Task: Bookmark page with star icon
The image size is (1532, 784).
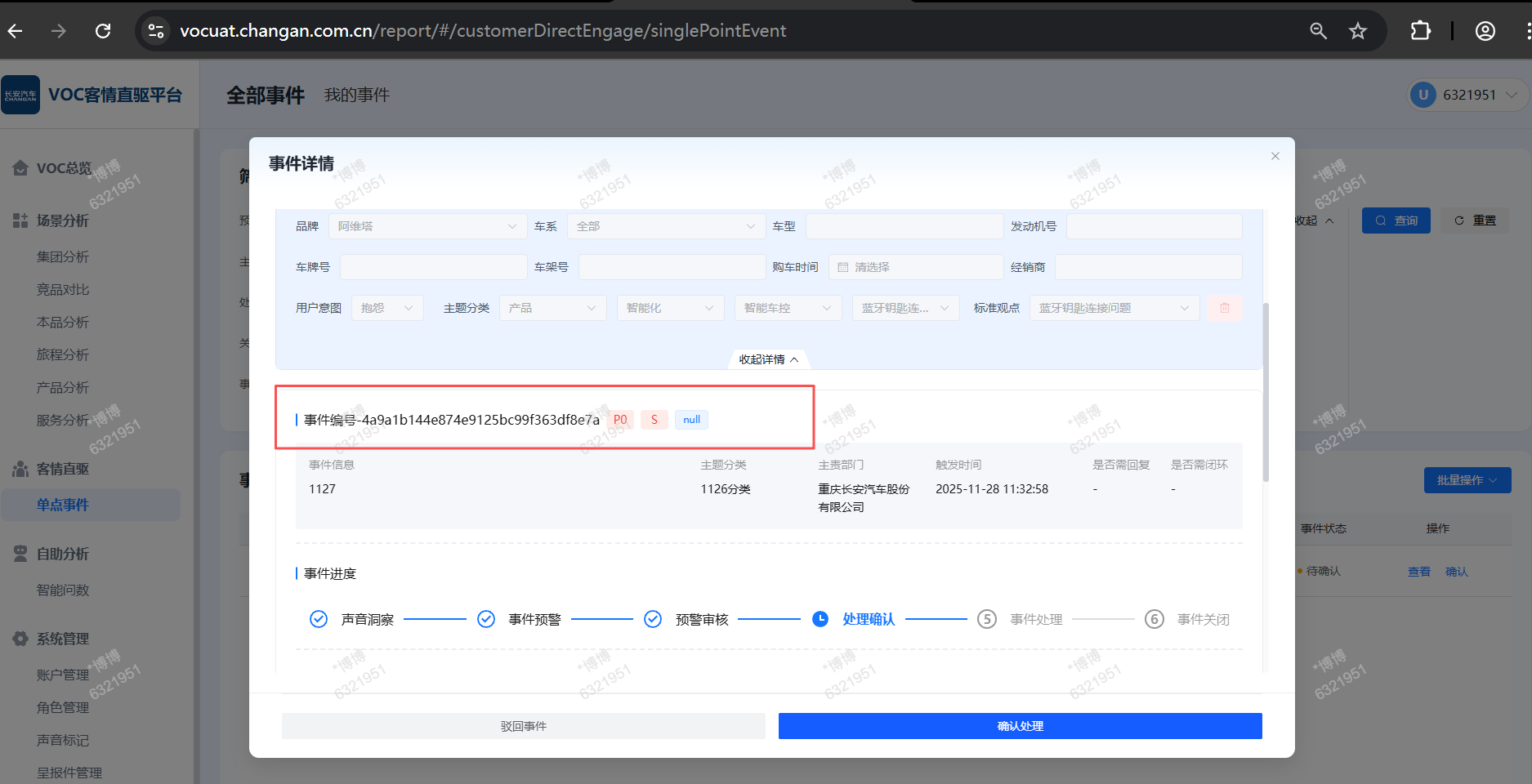Action: [1357, 31]
